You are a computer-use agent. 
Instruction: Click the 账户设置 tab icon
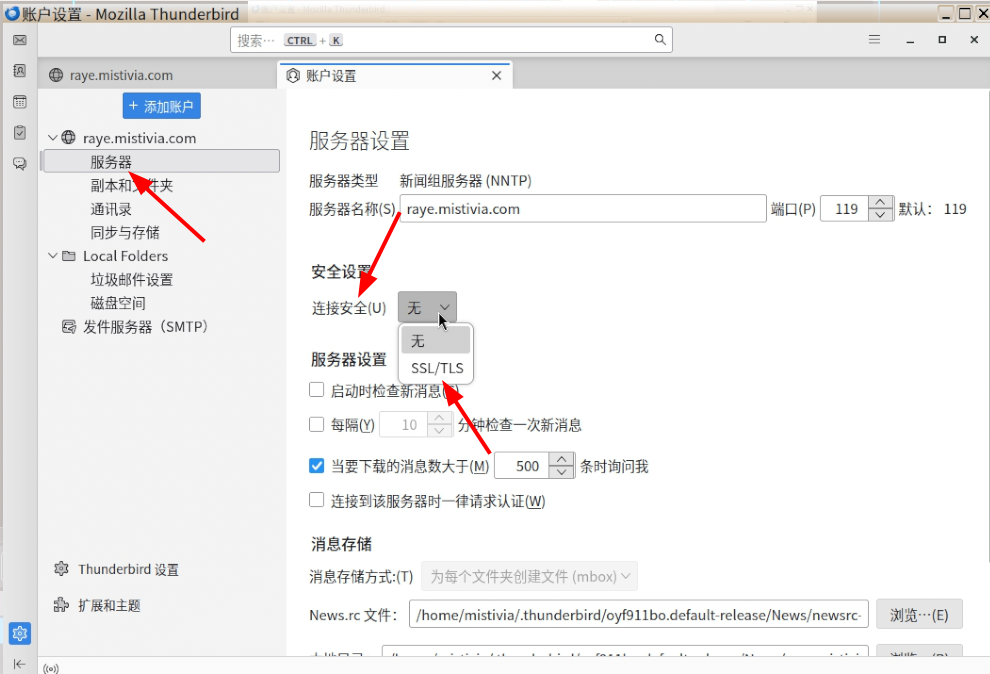pos(293,76)
